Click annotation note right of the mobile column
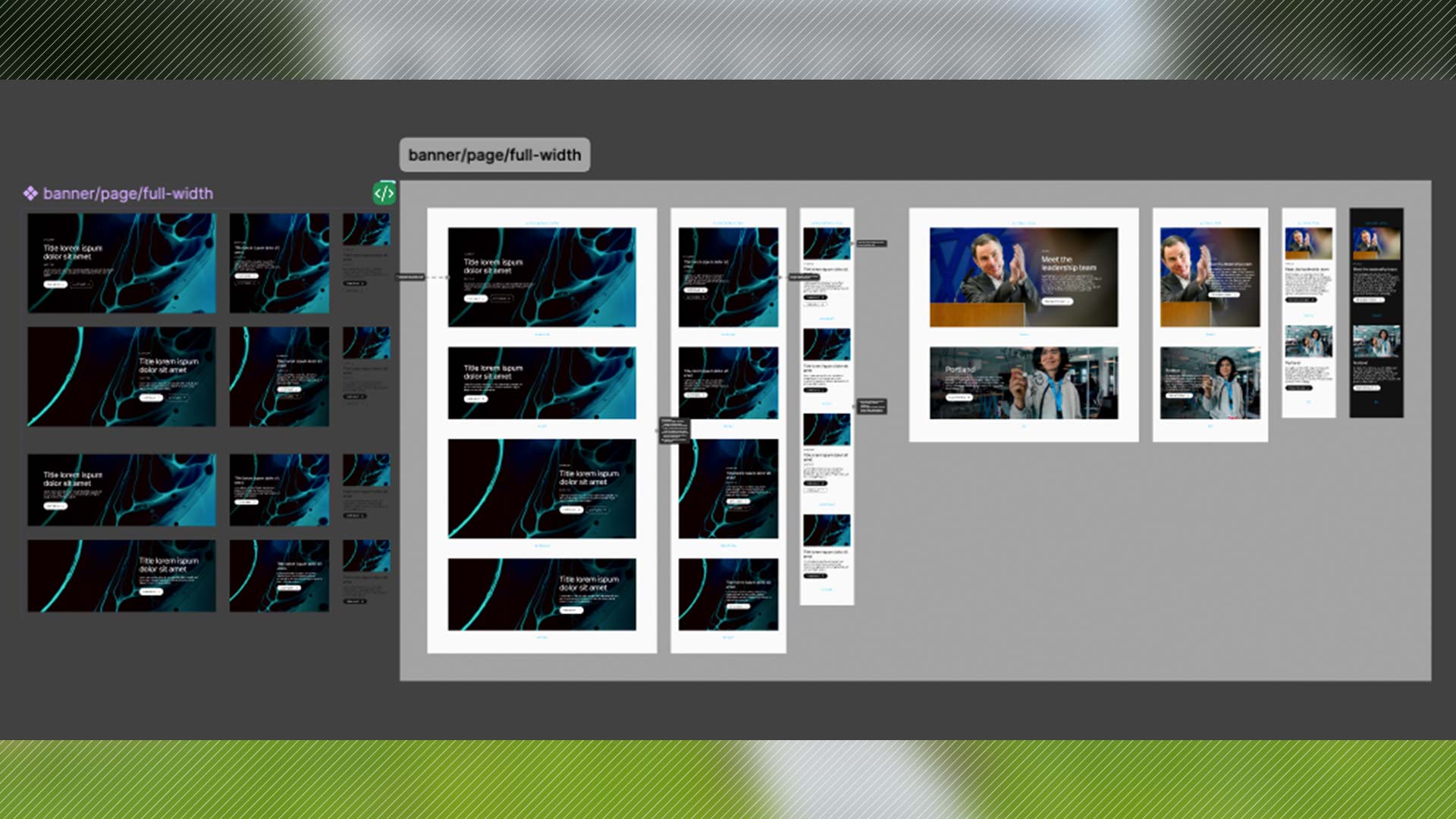Screen dimensions: 1456x819 tap(871, 406)
